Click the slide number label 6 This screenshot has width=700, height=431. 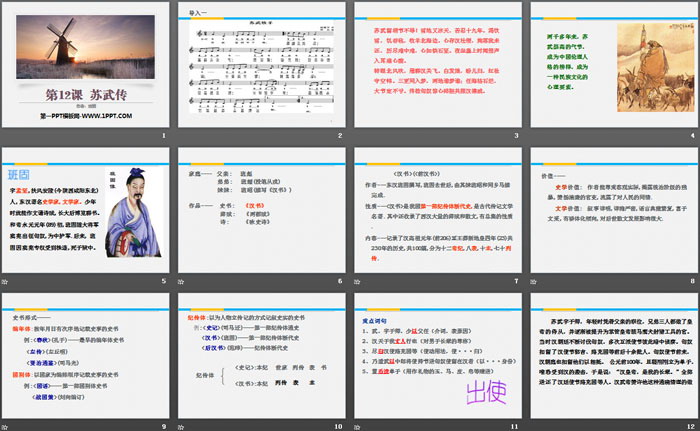pyautogui.click(x=340, y=281)
